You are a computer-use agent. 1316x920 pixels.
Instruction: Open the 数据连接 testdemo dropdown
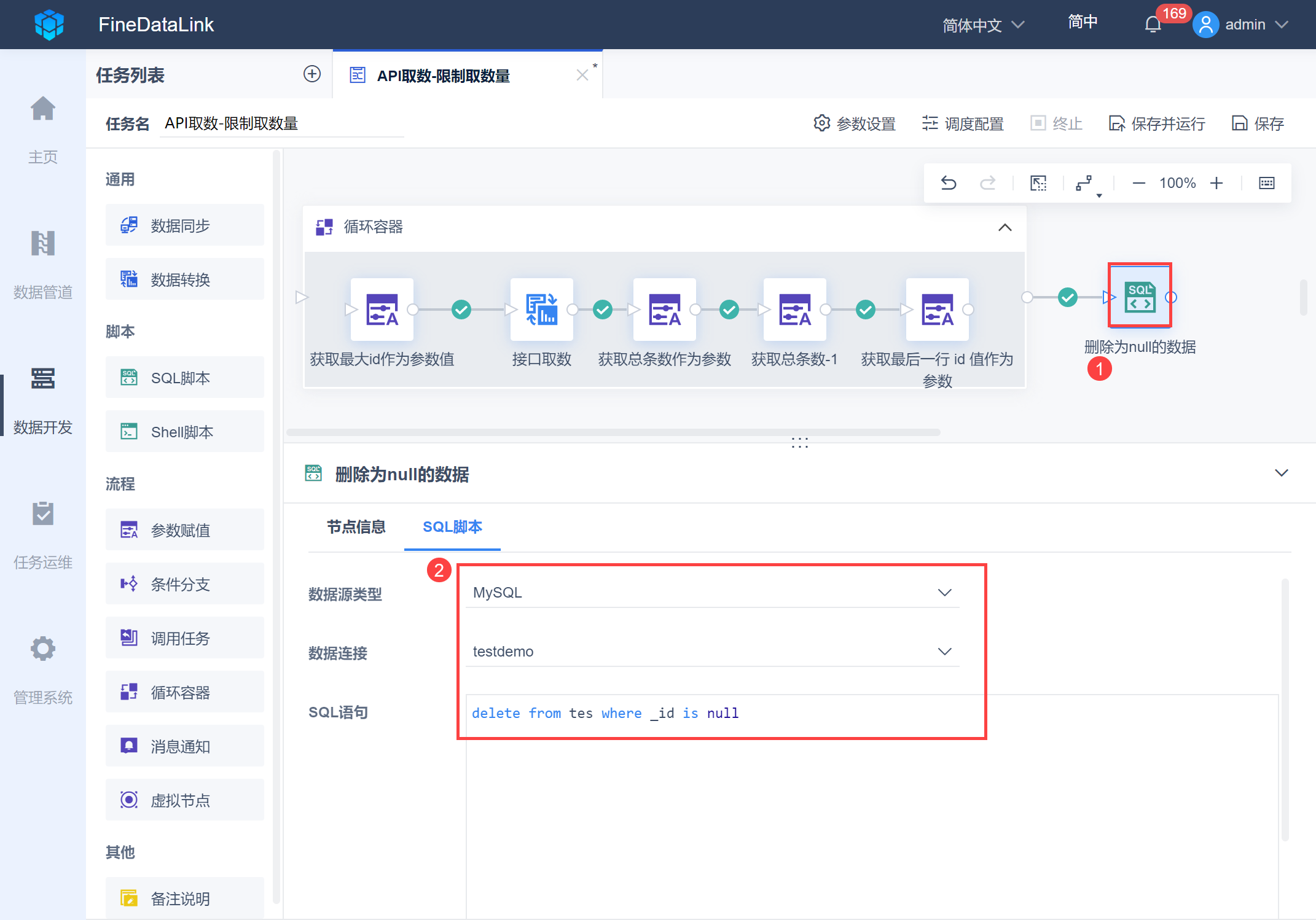[713, 652]
